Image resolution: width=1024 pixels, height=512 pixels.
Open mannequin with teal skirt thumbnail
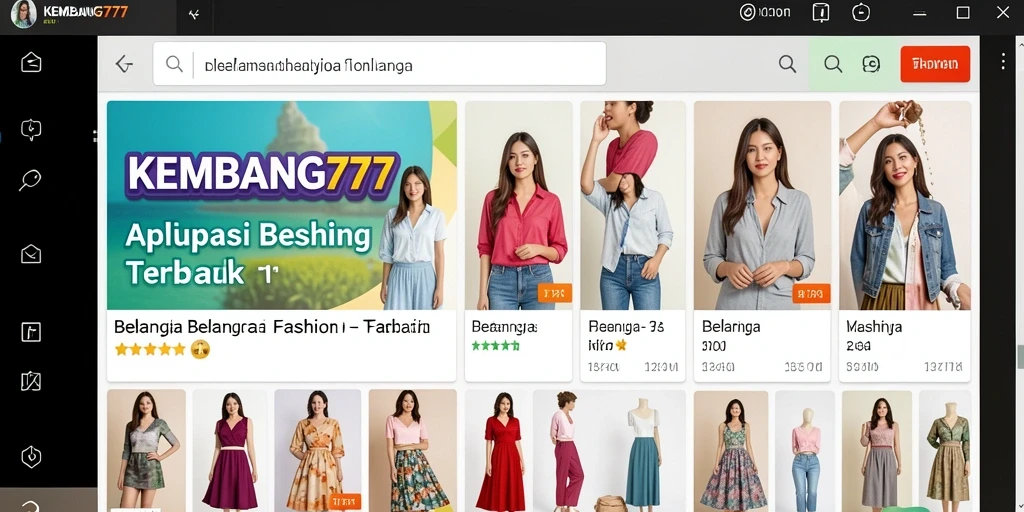click(x=644, y=451)
